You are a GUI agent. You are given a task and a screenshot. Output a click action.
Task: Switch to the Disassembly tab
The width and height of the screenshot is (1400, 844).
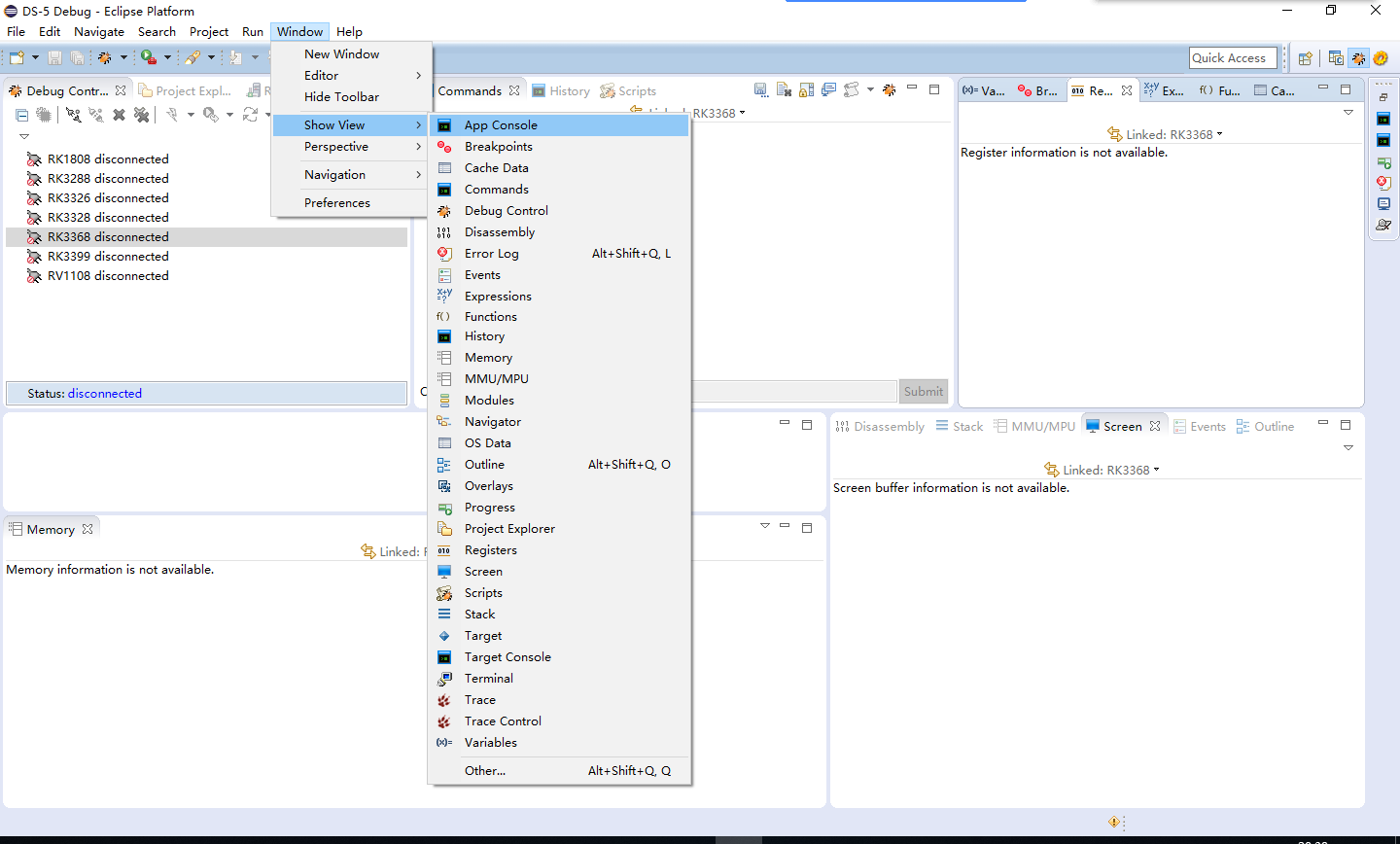point(880,427)
